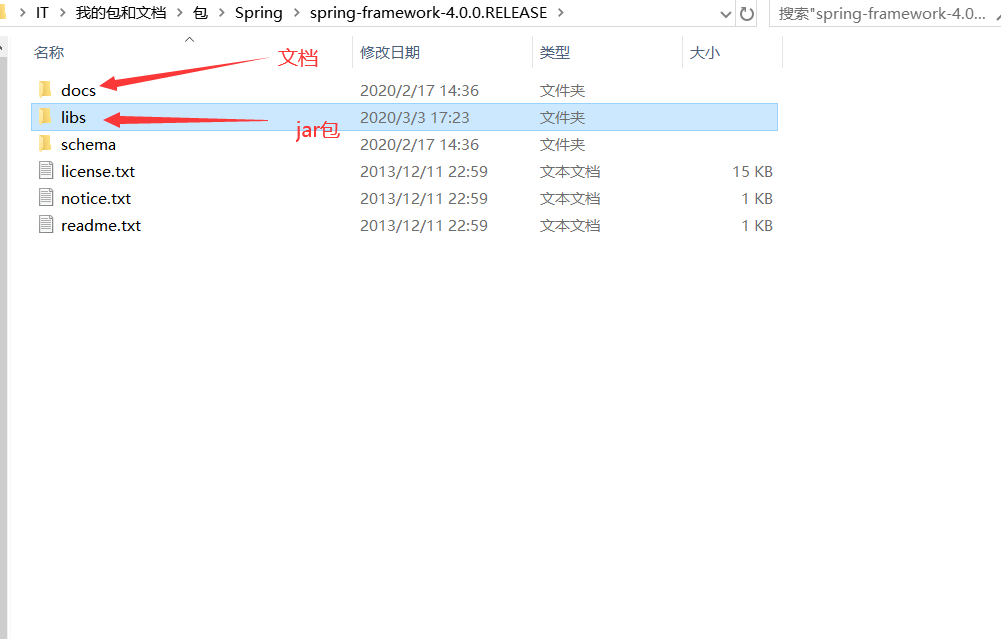
Task: Click the notice.txt file icon
Action: click(x=46, y=197)
